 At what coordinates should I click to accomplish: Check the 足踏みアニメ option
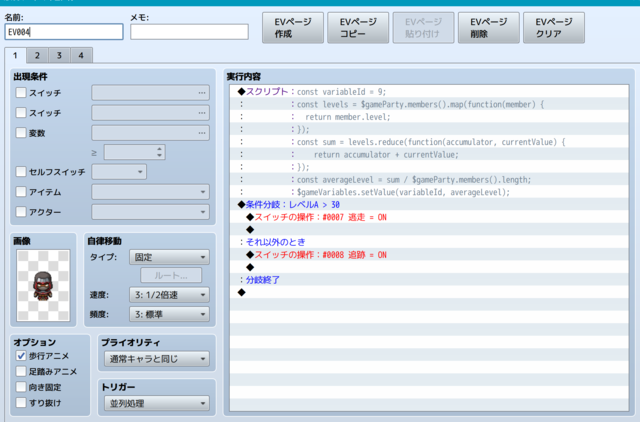(21, 371)
